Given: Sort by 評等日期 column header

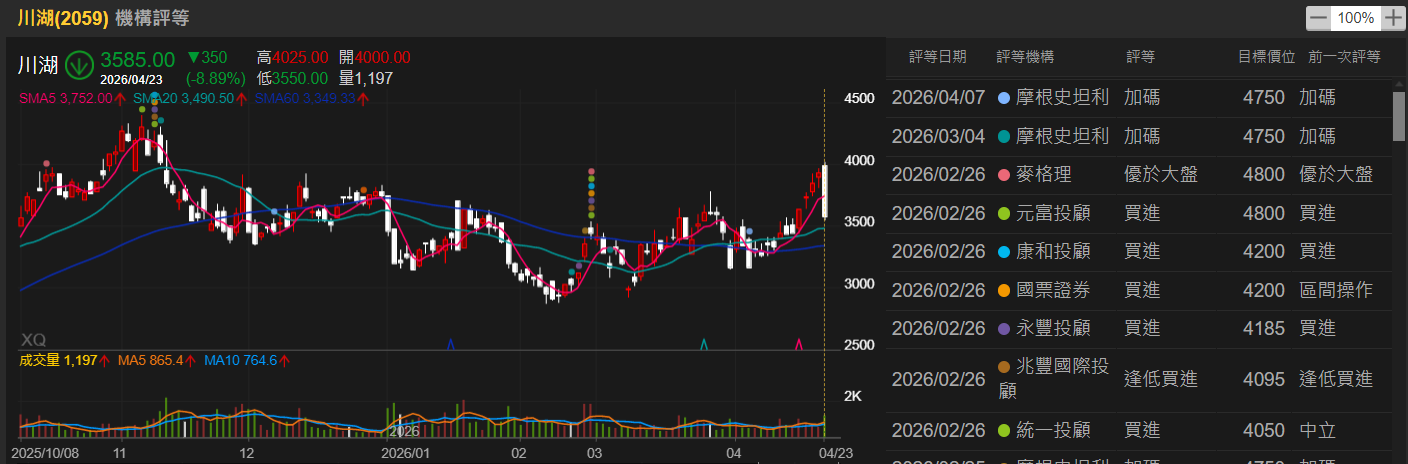Looking at the screenshot, I should [x=937, y=57].
